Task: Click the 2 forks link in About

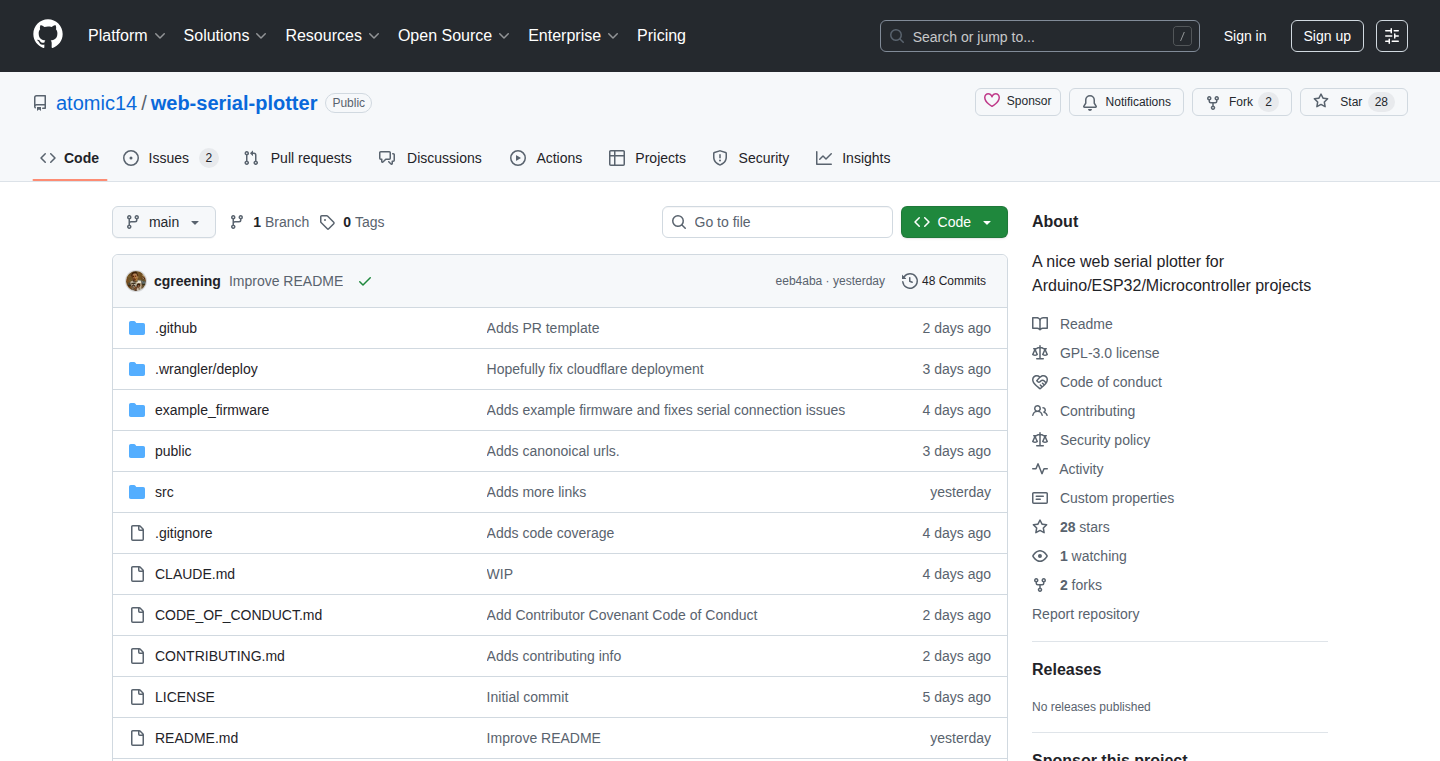Action: coord(1081,585)
